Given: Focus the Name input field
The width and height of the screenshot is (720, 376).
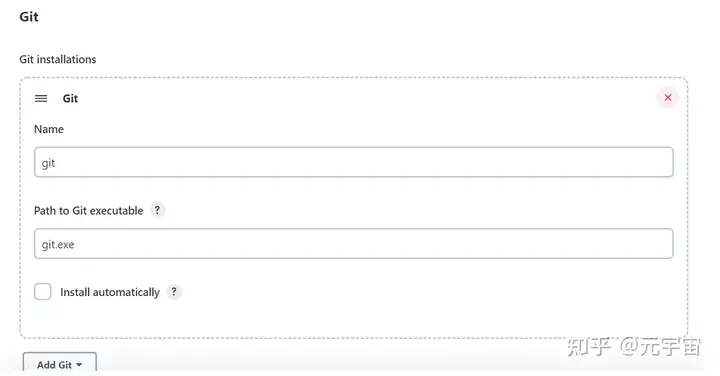Looking at the screenshot, I should pyautogui.click(x=354, y=162).
